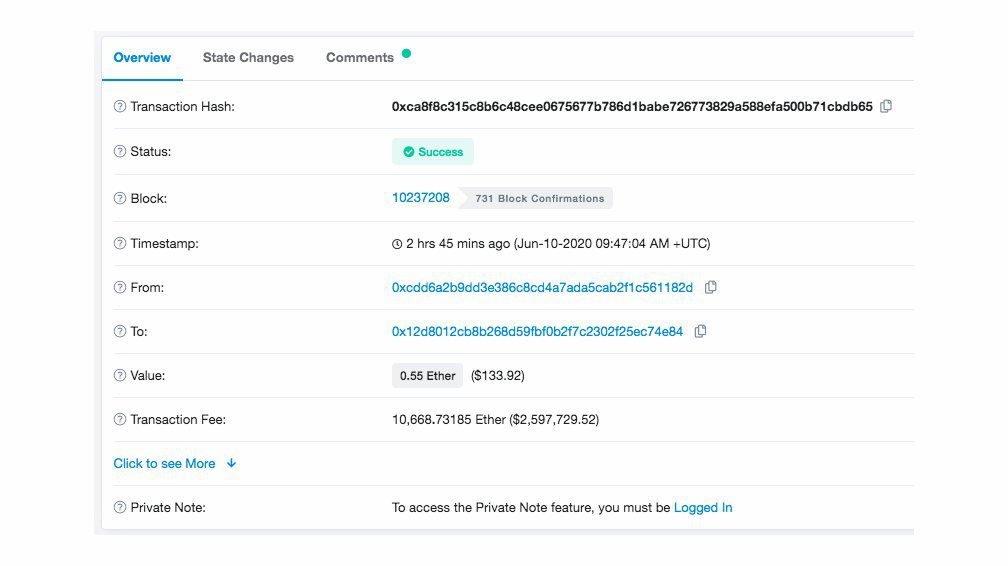Click help icon beside Private Note

click(120, 507)
